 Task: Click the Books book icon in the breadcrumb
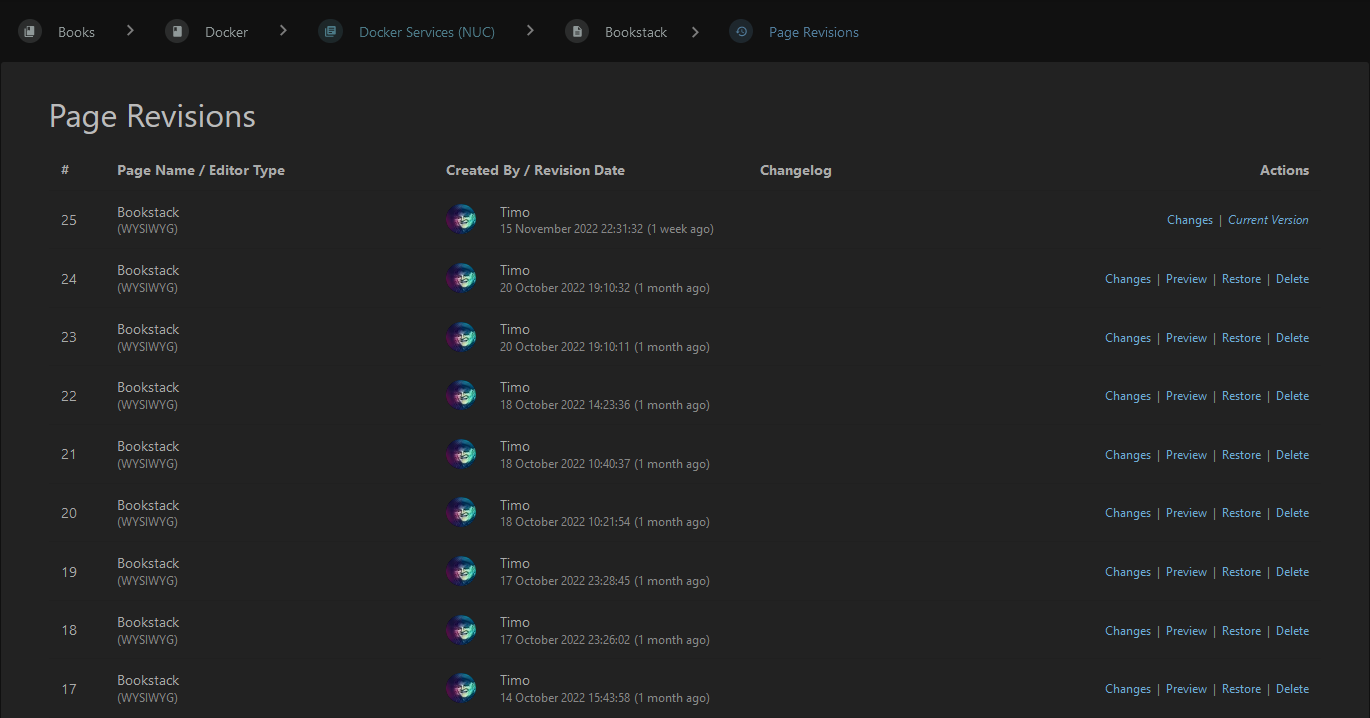[x=28, y=31]
